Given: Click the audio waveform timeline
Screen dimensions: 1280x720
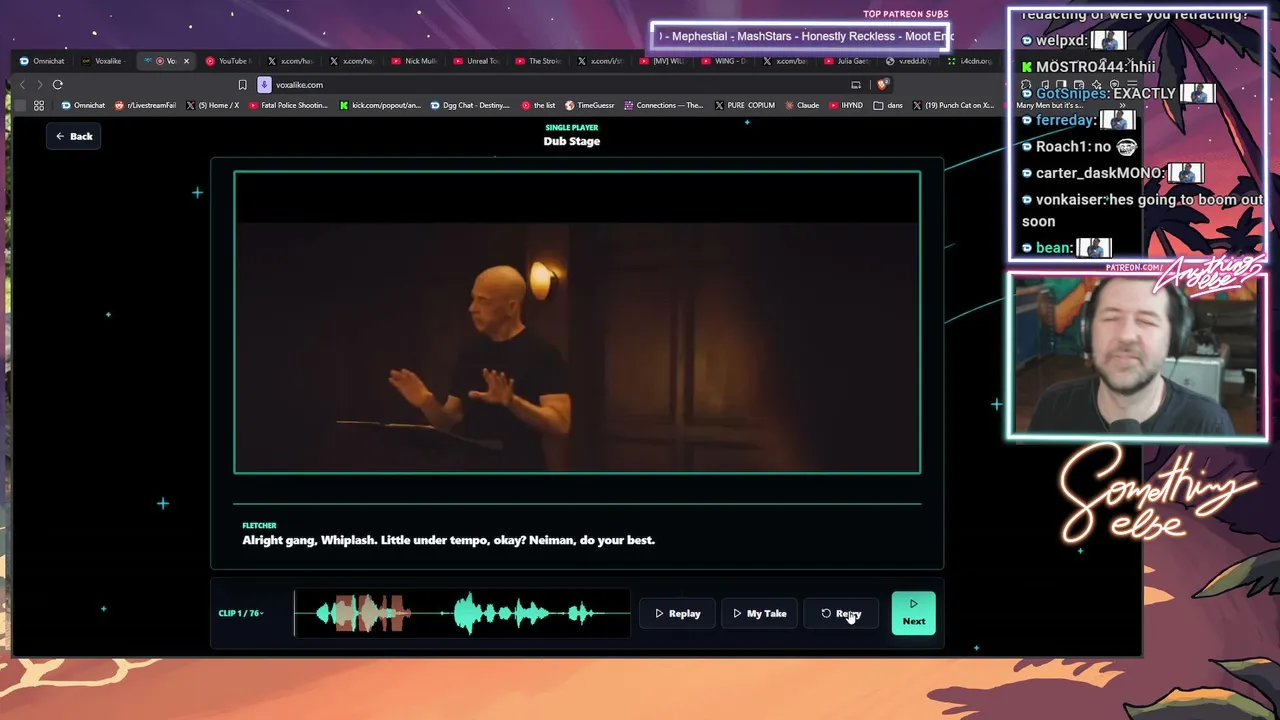Looking at the screenshot, I should pos(462,613).
